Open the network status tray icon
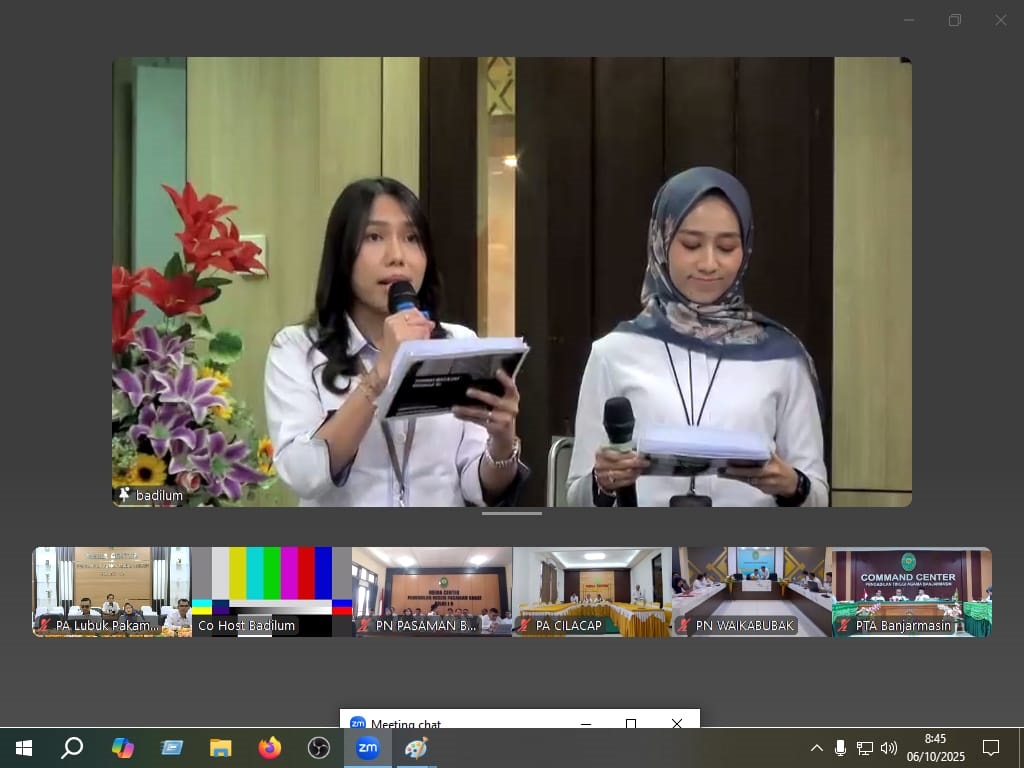This screenshot has height=768, width=1024. (x=864, y=747)
